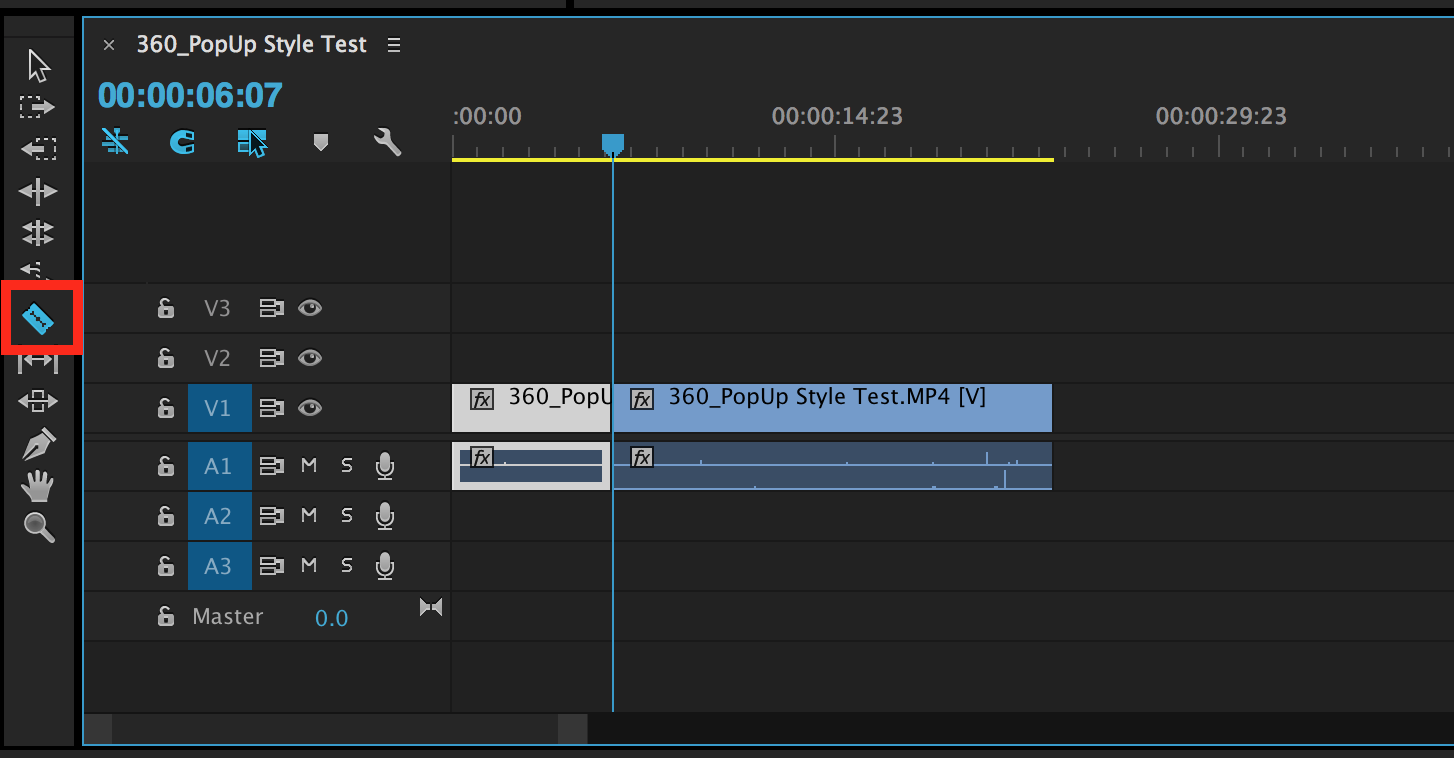Lock video track V3
Image resolution: width=1454 pixels, height=758 pixels.
click(x=166, y=308)
